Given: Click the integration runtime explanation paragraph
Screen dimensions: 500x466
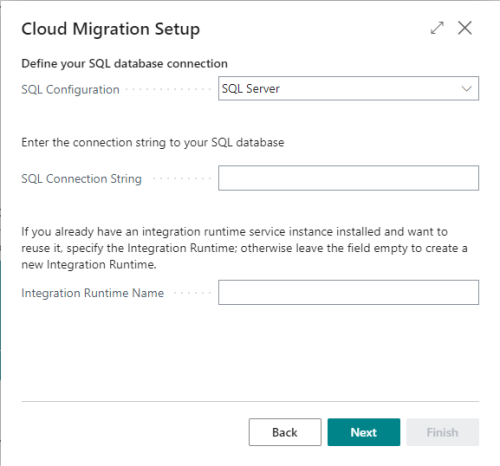Looking at the screenshot, I should pyautogui.click(x=244, y=248).
